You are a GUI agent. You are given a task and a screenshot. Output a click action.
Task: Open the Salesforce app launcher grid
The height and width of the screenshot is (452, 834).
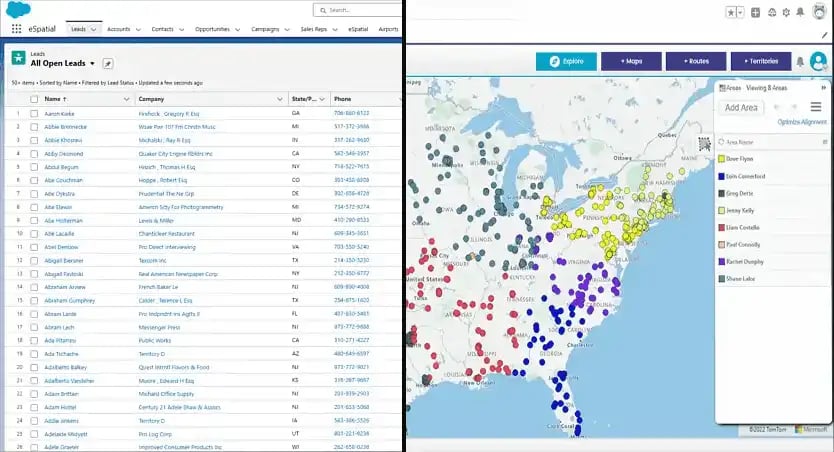[16, 29]
